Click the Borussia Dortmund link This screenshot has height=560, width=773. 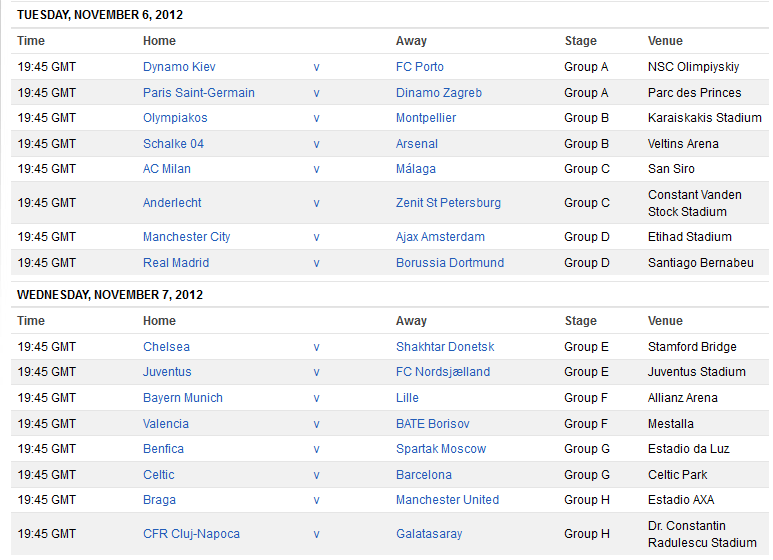(x=449, y=263)
